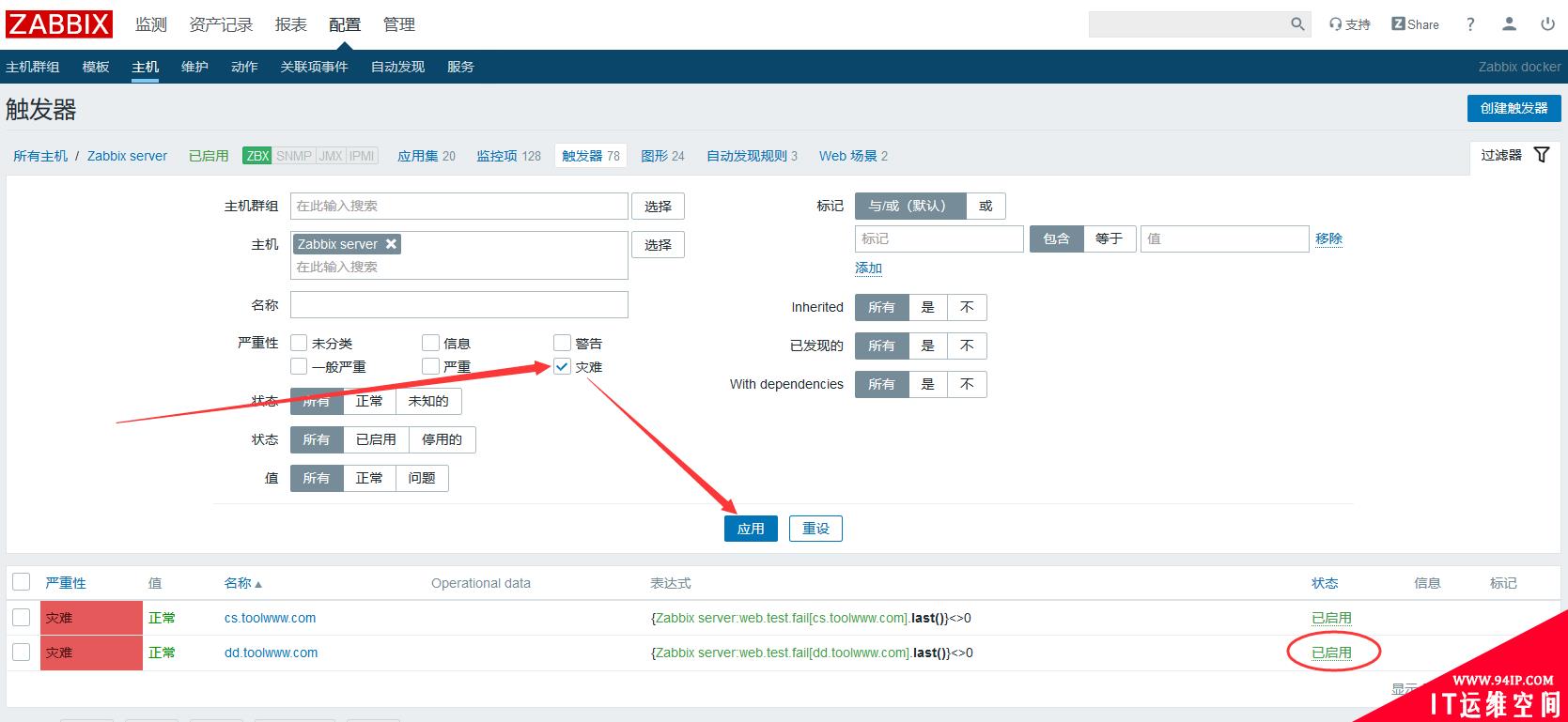Open the 支持 support link
The height and width of the screenshot is (722, 1568).
point(1350,24)
